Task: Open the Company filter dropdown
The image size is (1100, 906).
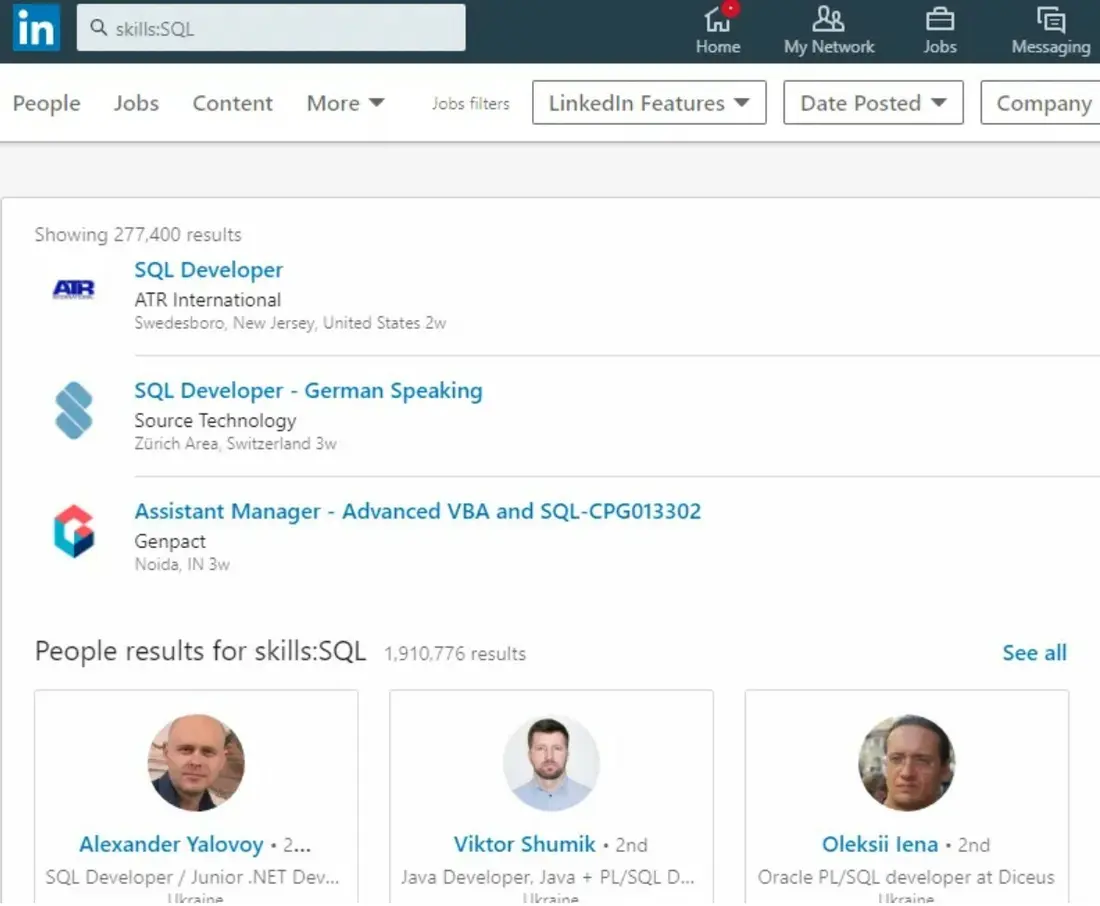Action: click(1041, 102)
